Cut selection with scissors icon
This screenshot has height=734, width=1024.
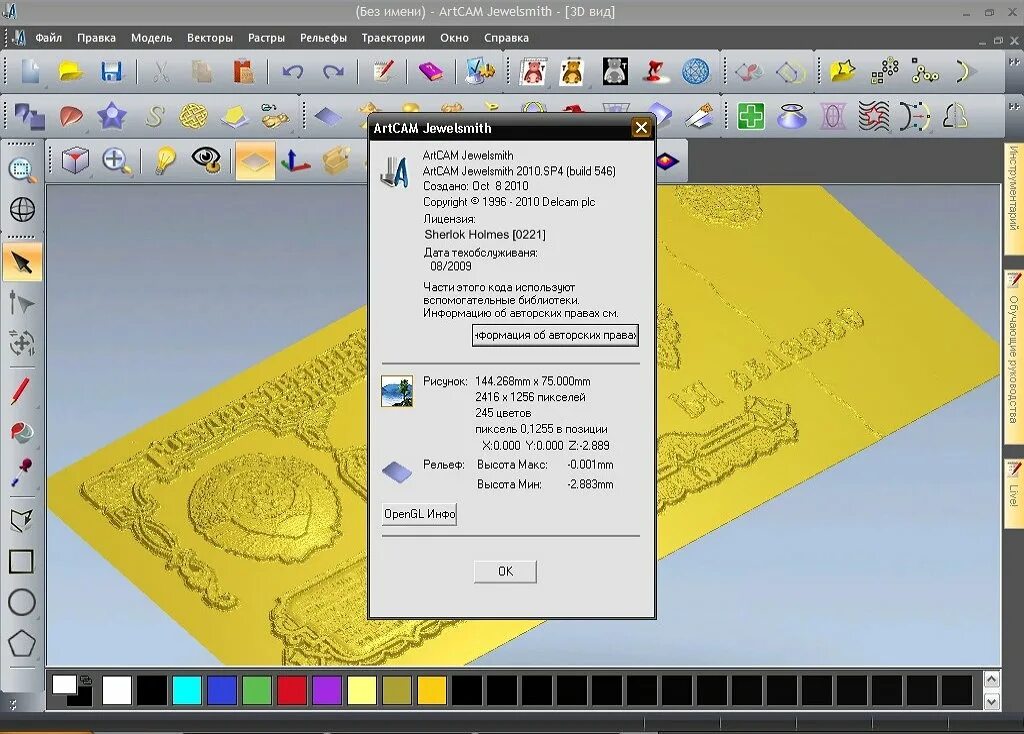tap(161, 71)
